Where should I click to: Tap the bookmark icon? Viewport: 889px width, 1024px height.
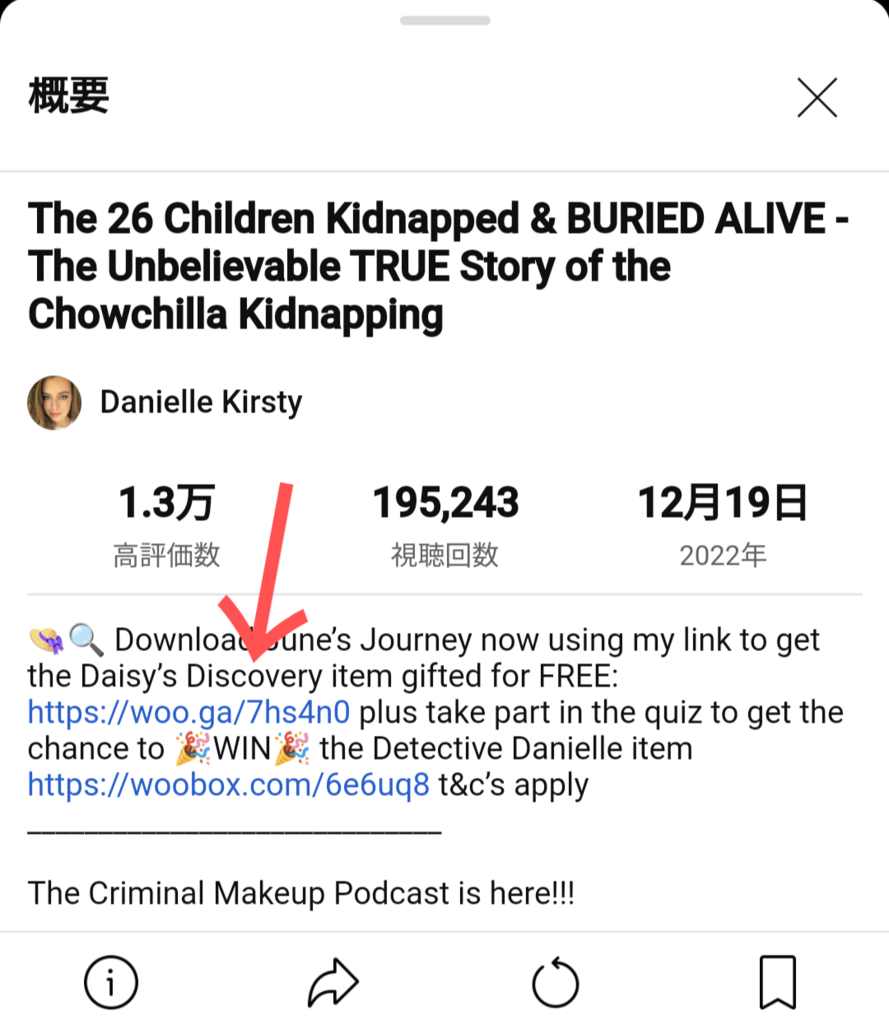(778, 982)
